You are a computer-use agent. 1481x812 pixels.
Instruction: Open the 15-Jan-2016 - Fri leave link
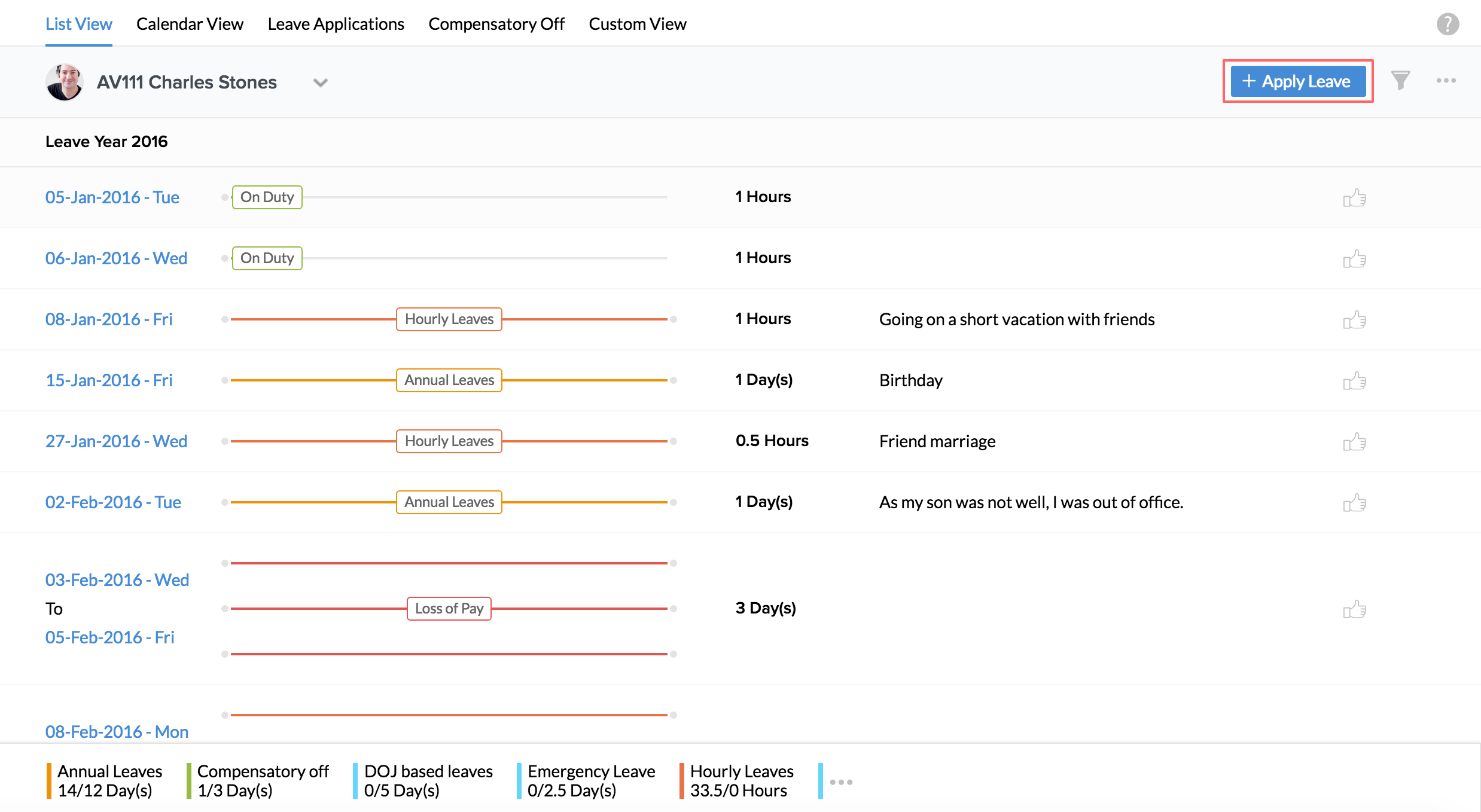tap(109, 380)
